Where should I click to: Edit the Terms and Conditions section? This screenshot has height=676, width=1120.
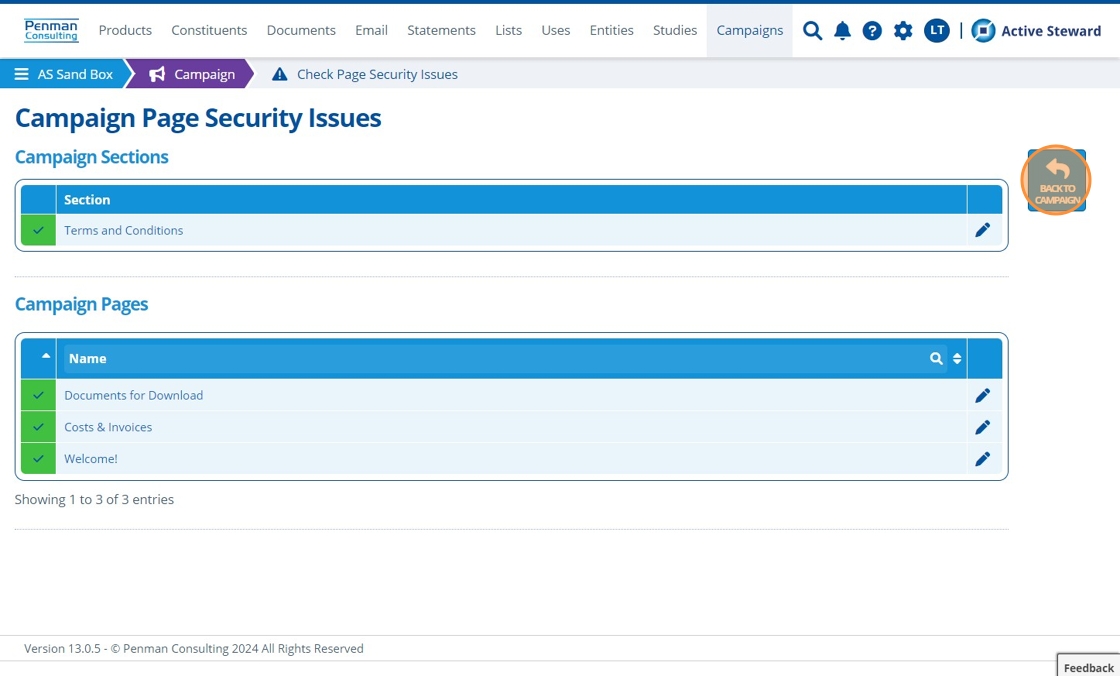[x=983, y=230]
